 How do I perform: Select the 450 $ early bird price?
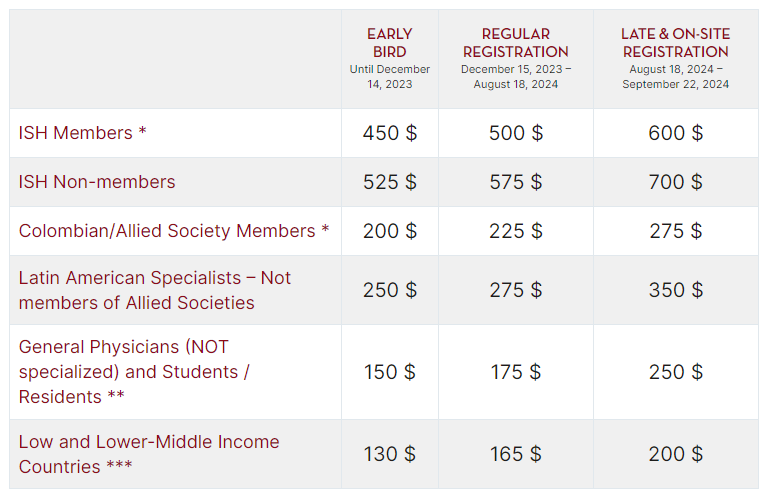tap(389, 133)
